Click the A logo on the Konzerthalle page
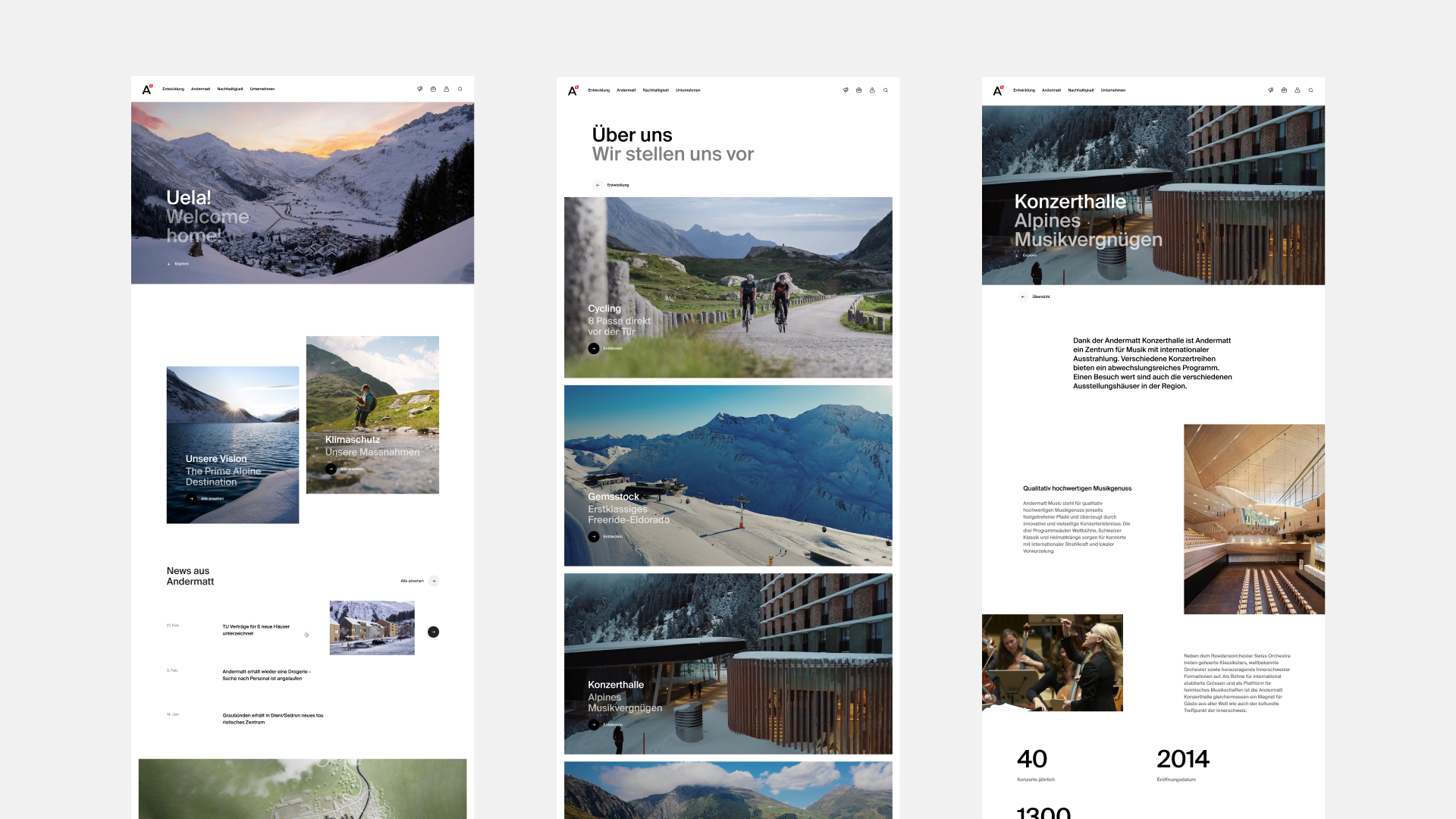This screenshot has width=1456, height=819. [x=998, y=90]
